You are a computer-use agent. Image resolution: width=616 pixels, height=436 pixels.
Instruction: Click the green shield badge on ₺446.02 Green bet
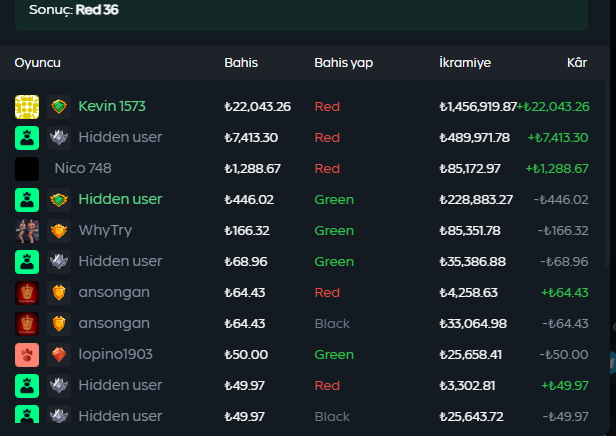59,200
